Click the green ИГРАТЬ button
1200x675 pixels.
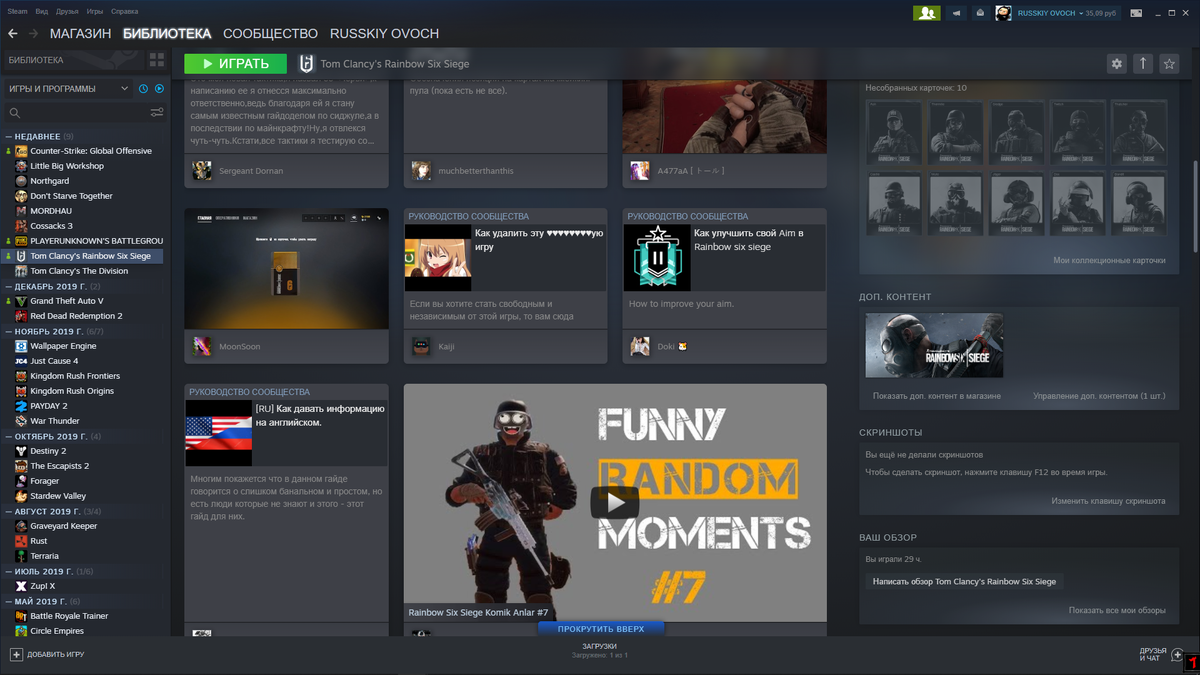[235, 64]
